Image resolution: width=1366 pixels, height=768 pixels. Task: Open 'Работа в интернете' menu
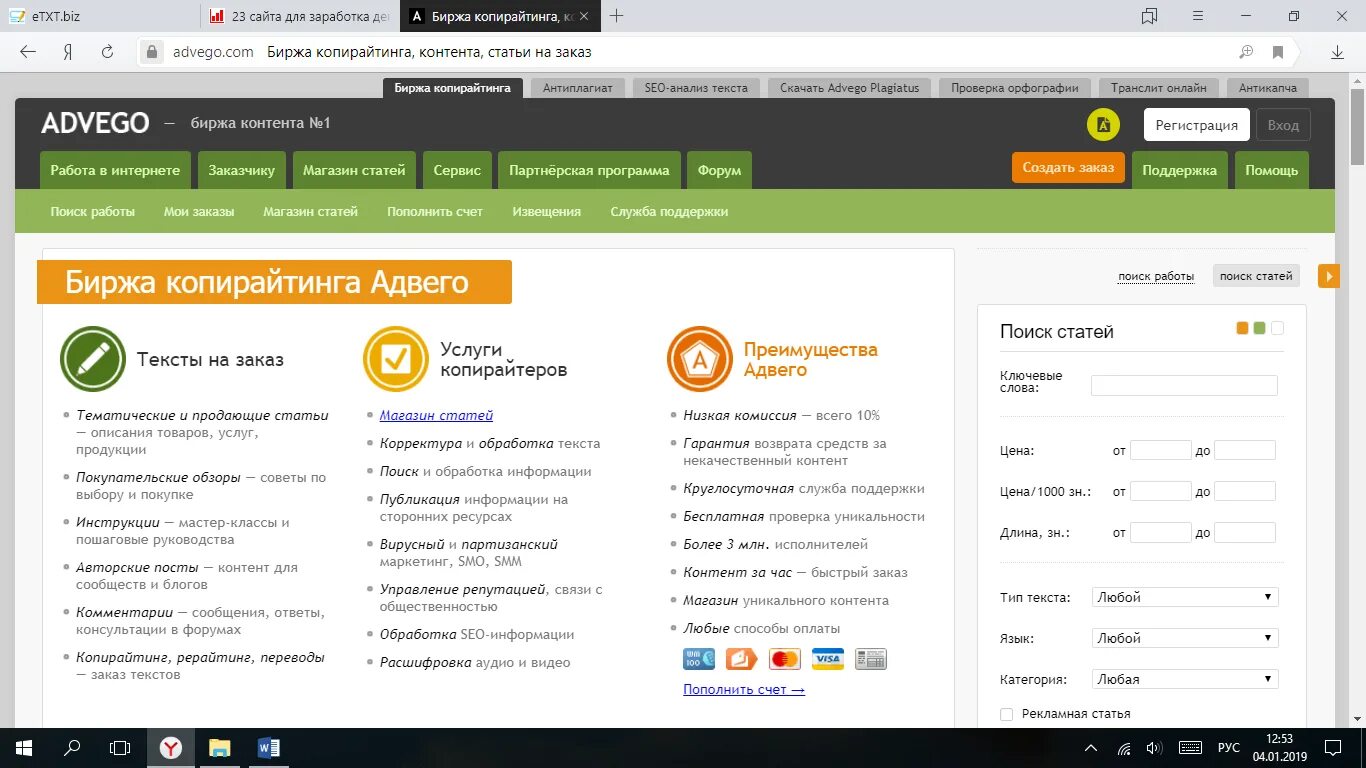click(x=115, y=170)
